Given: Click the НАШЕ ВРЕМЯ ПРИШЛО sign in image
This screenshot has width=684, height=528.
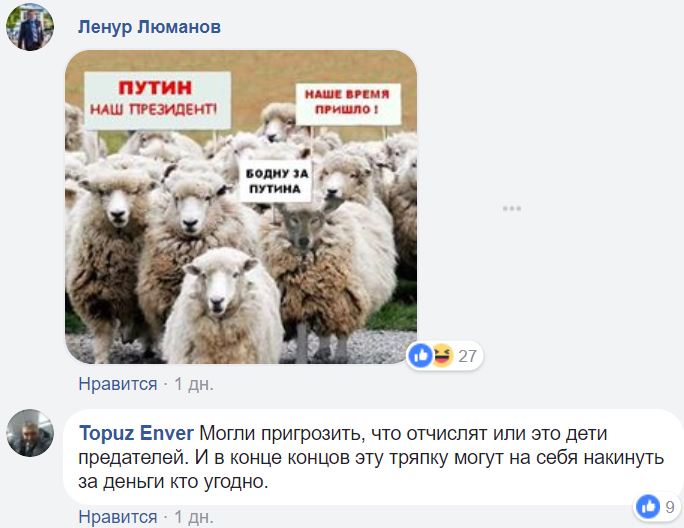Looking at the screenshot, I should [348, 104].
